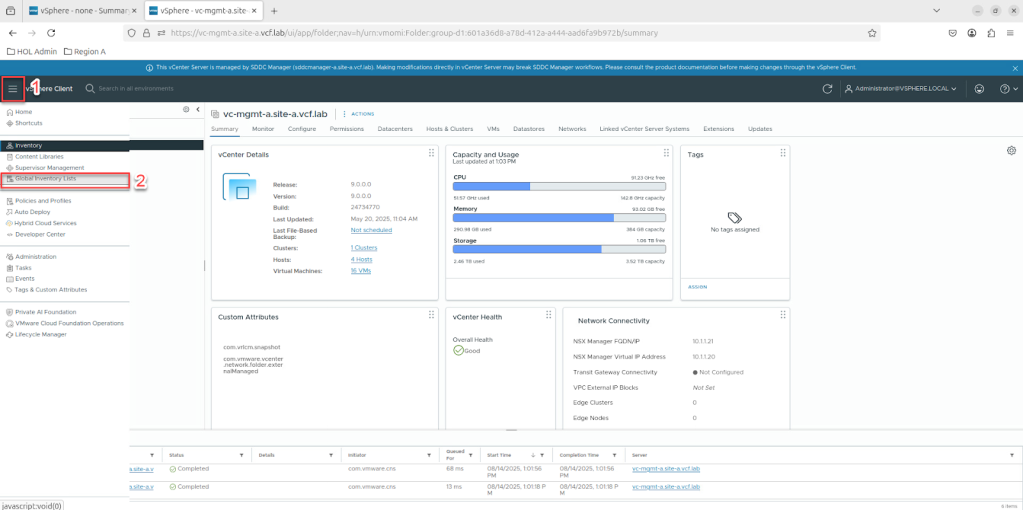Click the inventory panel gear settings icon

click(x=186, y=110)
